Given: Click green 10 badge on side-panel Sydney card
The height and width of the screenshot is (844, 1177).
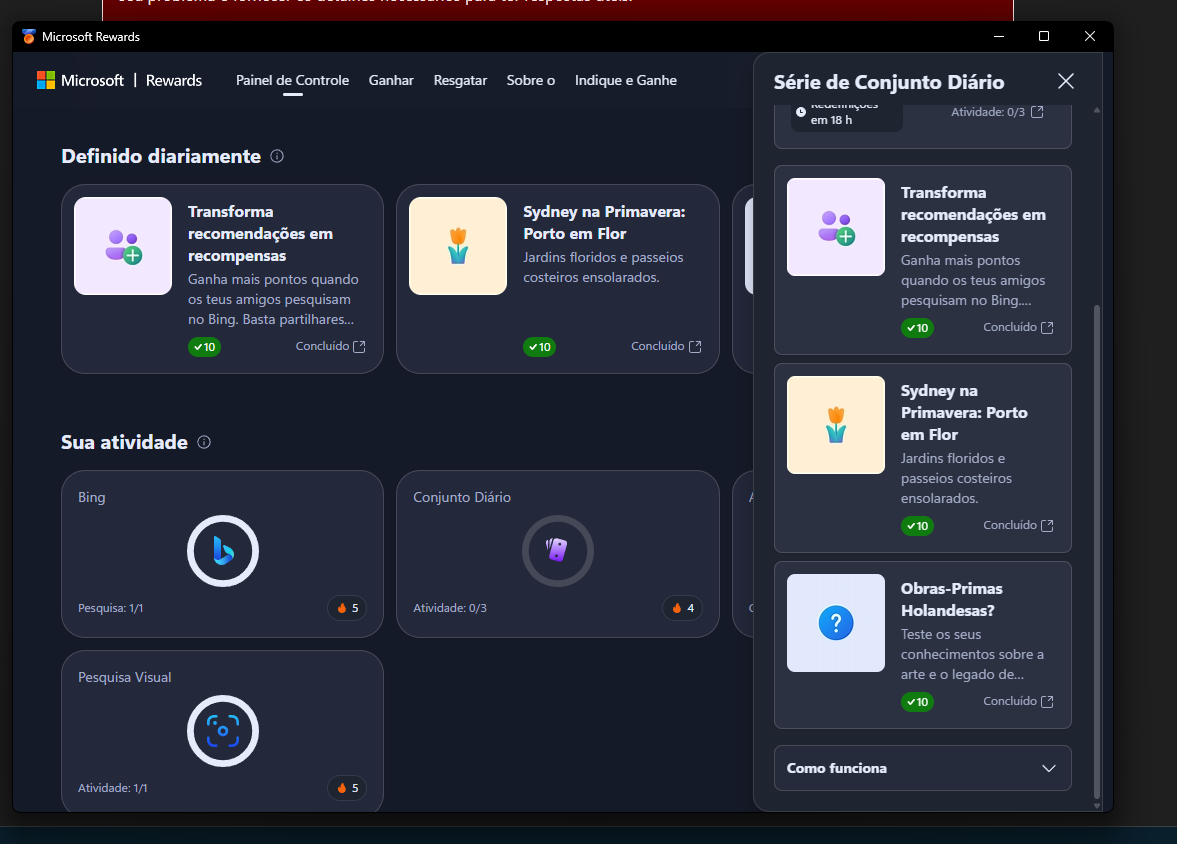Looking at the screenshot, I should tap(917, 526).
